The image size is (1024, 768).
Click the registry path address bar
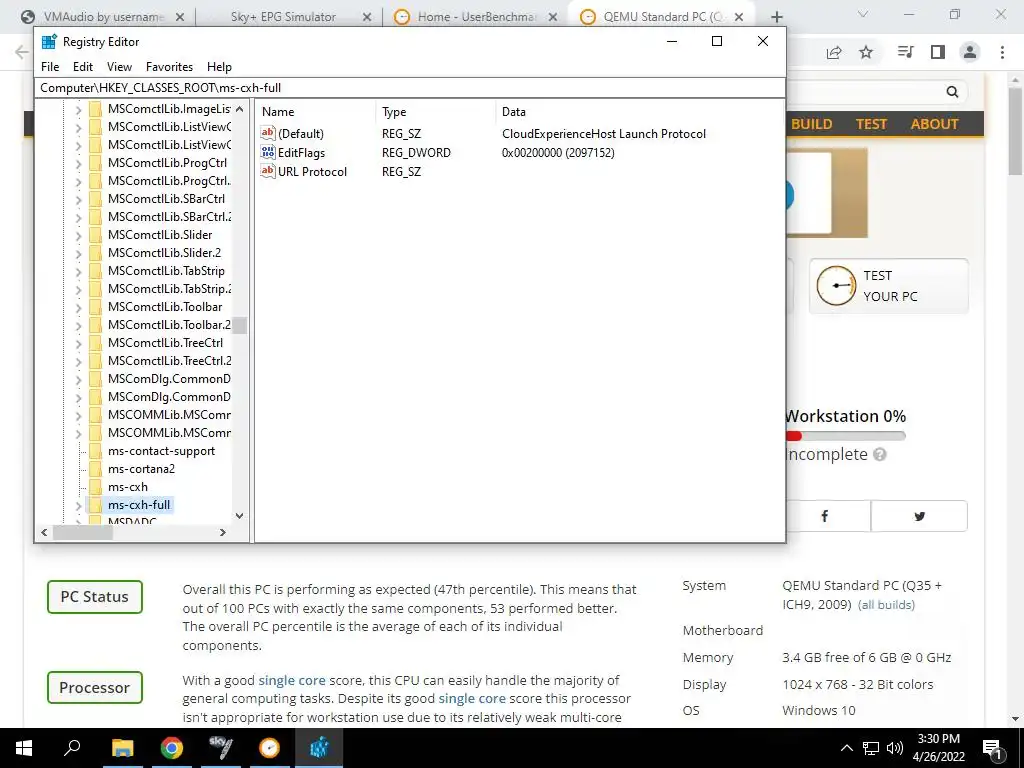410,88
